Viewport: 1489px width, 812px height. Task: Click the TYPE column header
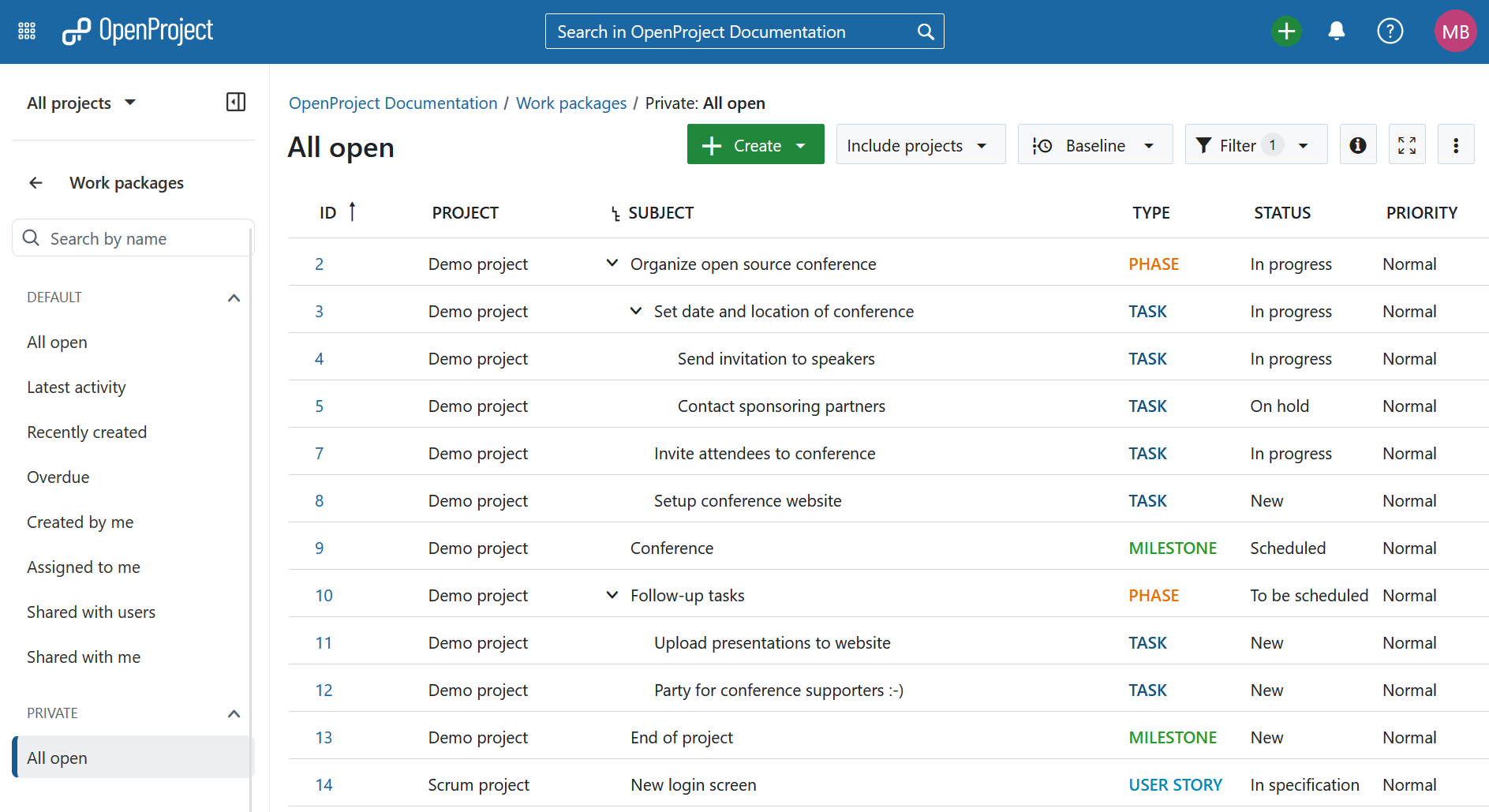(1151, 213)
